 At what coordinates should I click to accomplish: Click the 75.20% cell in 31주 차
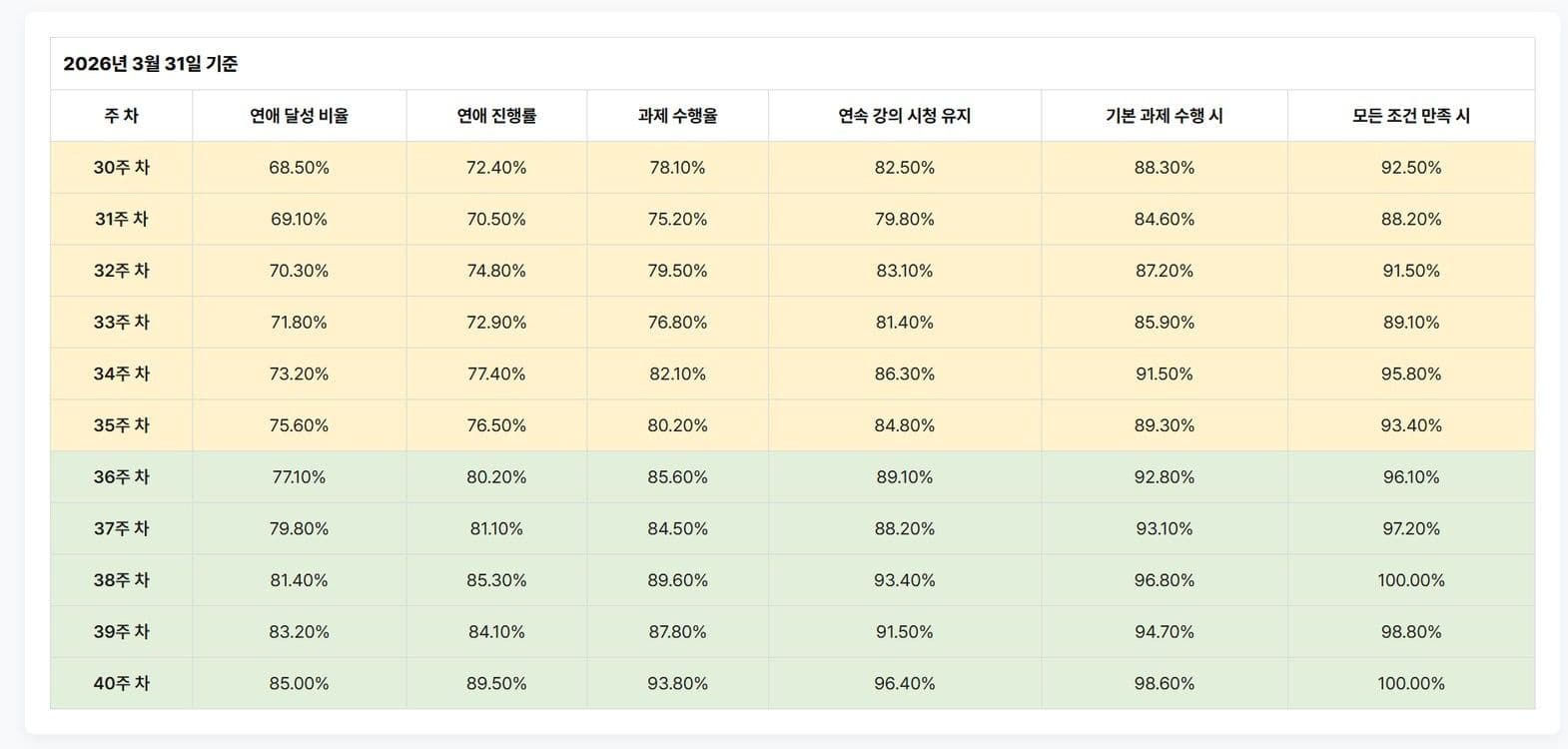[677, 219]
